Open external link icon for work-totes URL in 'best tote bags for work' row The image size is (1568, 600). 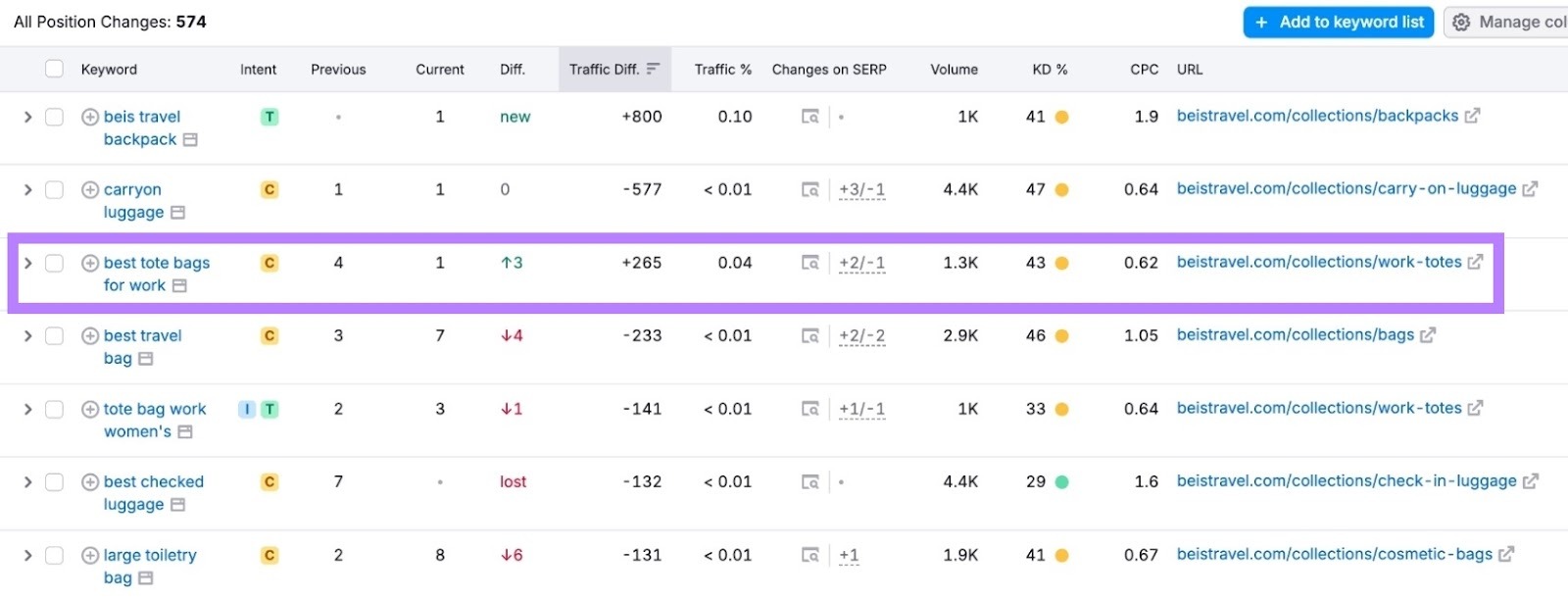1475,263
